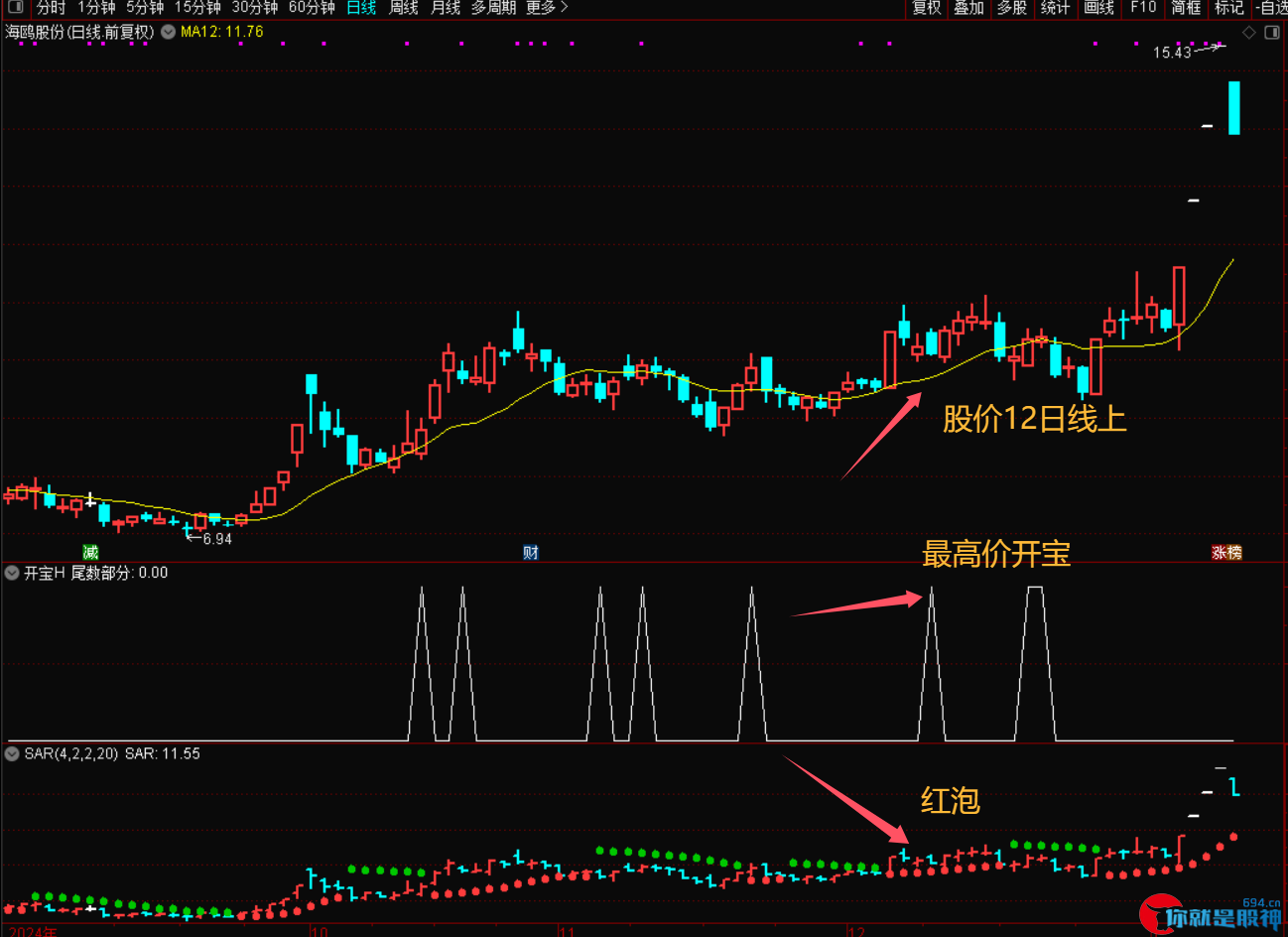Click the 多股 multi-stock button
The height and width of the screenshot is (937, 1288).
point(1012,8)
